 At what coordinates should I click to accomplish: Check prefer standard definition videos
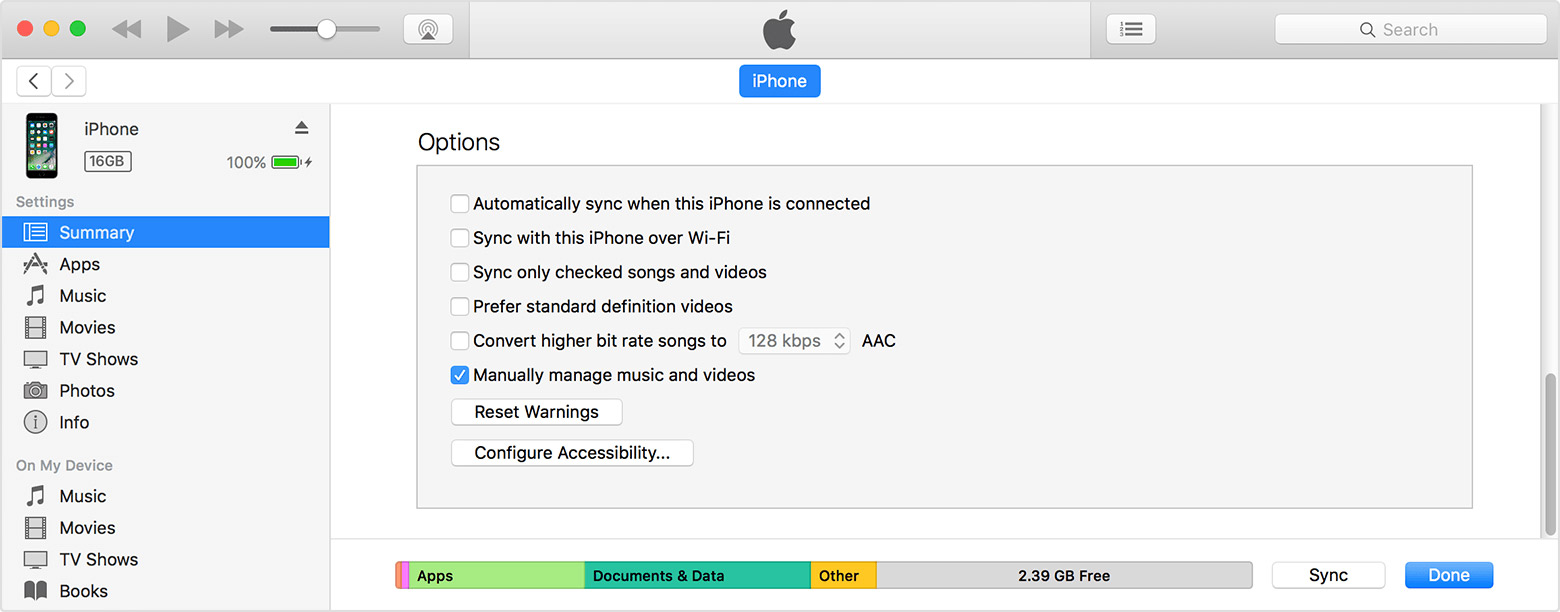[460, 306]
